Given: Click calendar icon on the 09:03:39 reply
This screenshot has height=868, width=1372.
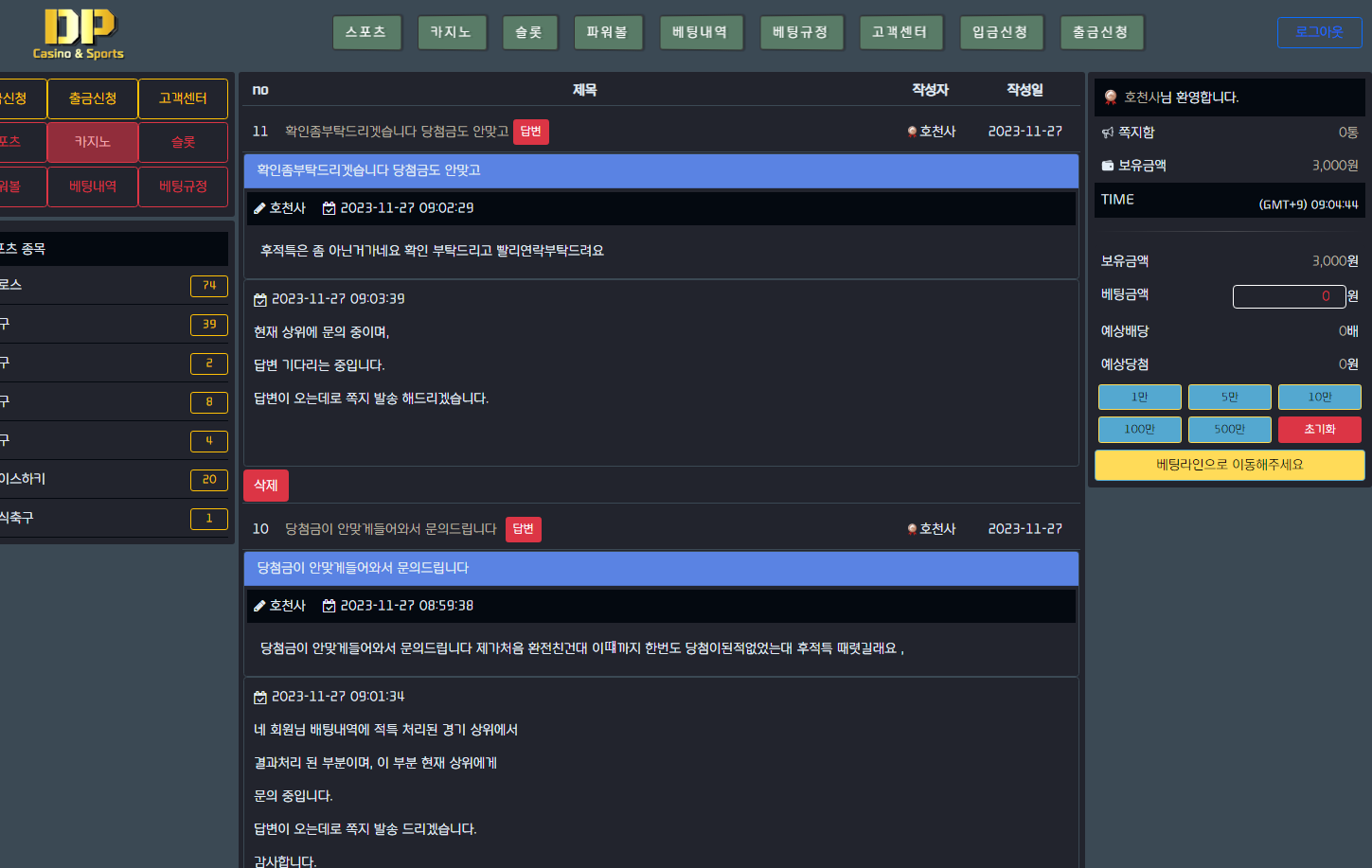Looking at the screenshot, I should (x=260, y=300).
